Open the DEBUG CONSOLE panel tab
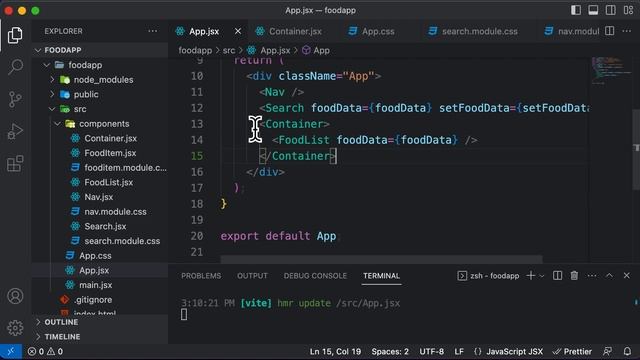The height and width of the screenshot is (360, 640). [x=315, y=276]
